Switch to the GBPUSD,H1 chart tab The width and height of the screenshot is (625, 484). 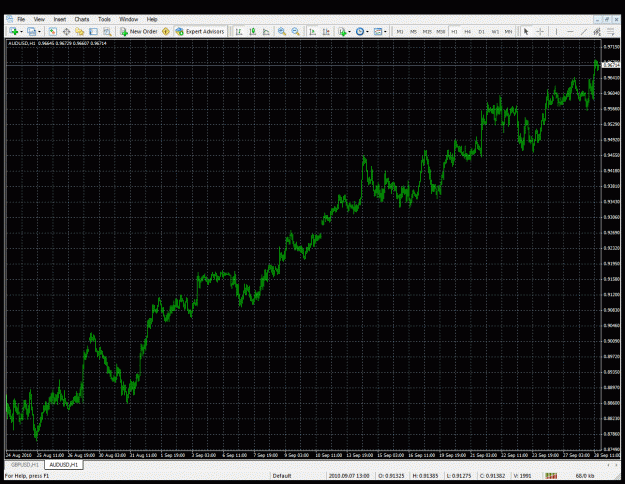click(x=25, y=465)
